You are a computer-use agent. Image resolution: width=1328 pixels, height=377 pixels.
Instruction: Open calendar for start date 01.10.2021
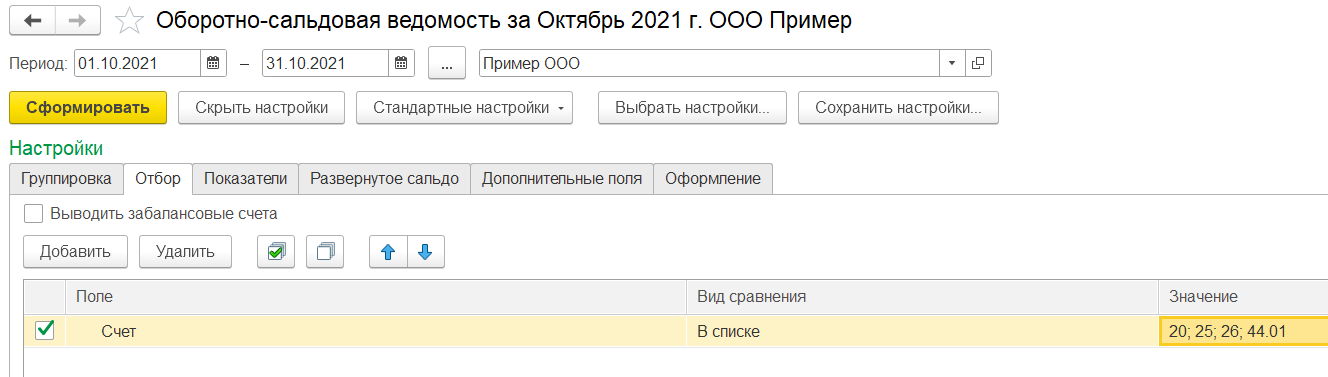[x=212, y=63]
